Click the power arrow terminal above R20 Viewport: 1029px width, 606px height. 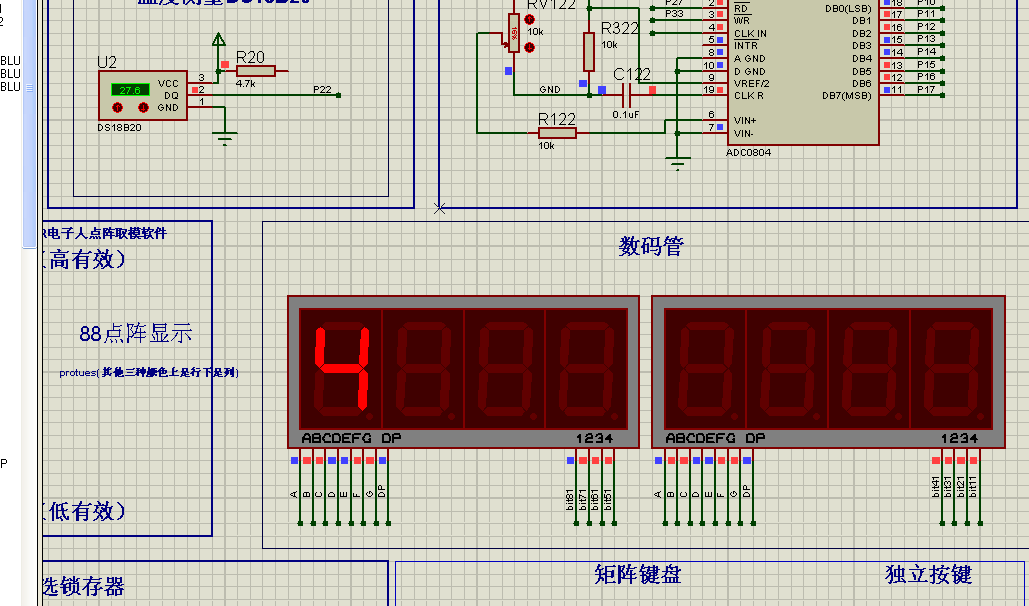pyautogui.click(x=219, y=39)
